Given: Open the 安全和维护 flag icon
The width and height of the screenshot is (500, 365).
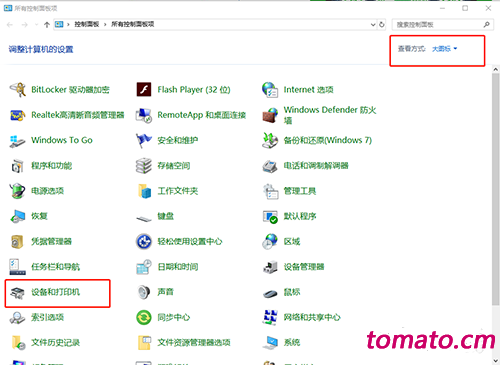Looking at the screenshot, I should (144, 140).
